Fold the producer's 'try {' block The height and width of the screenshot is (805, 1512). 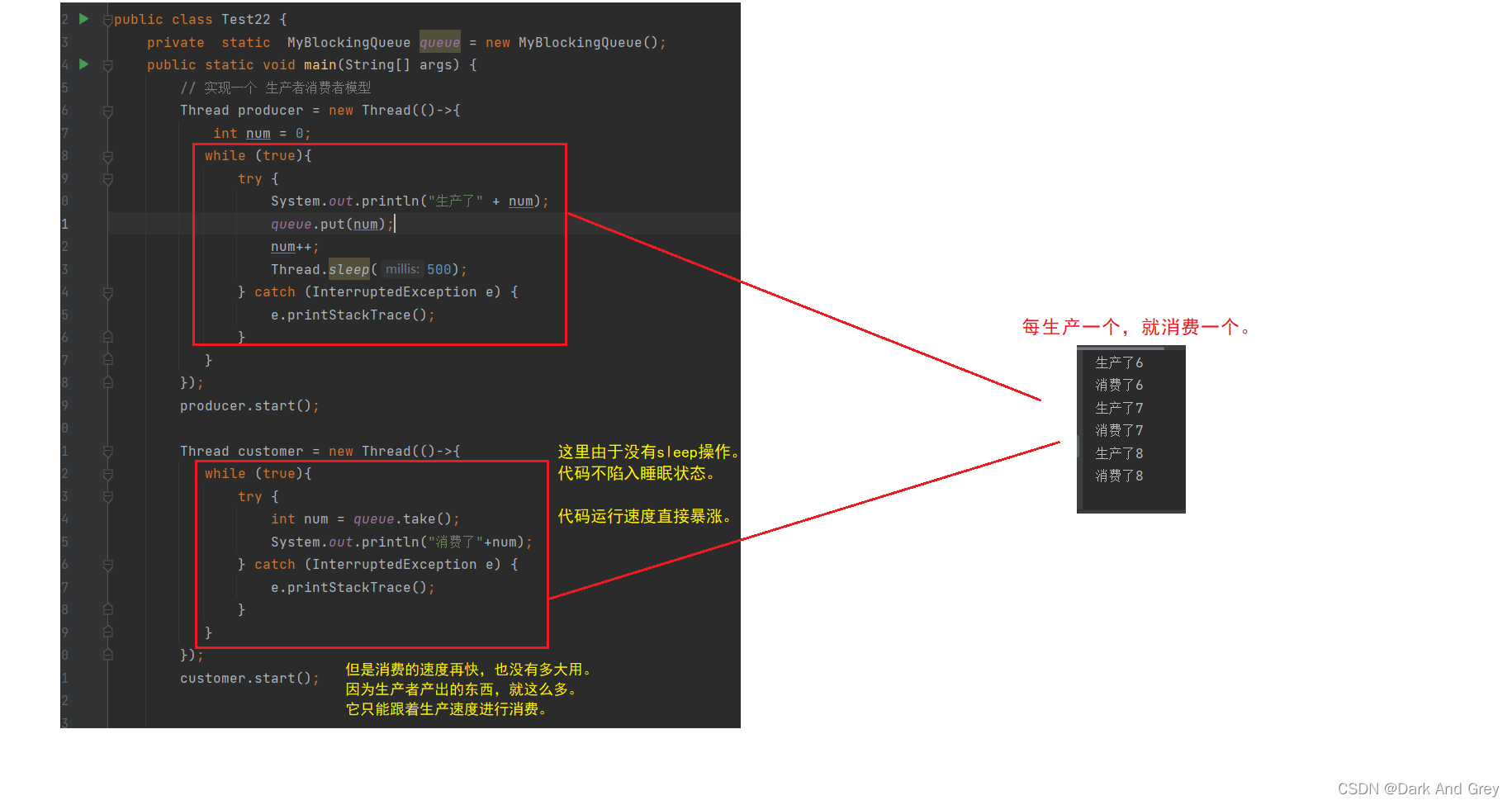pos(107,178)
